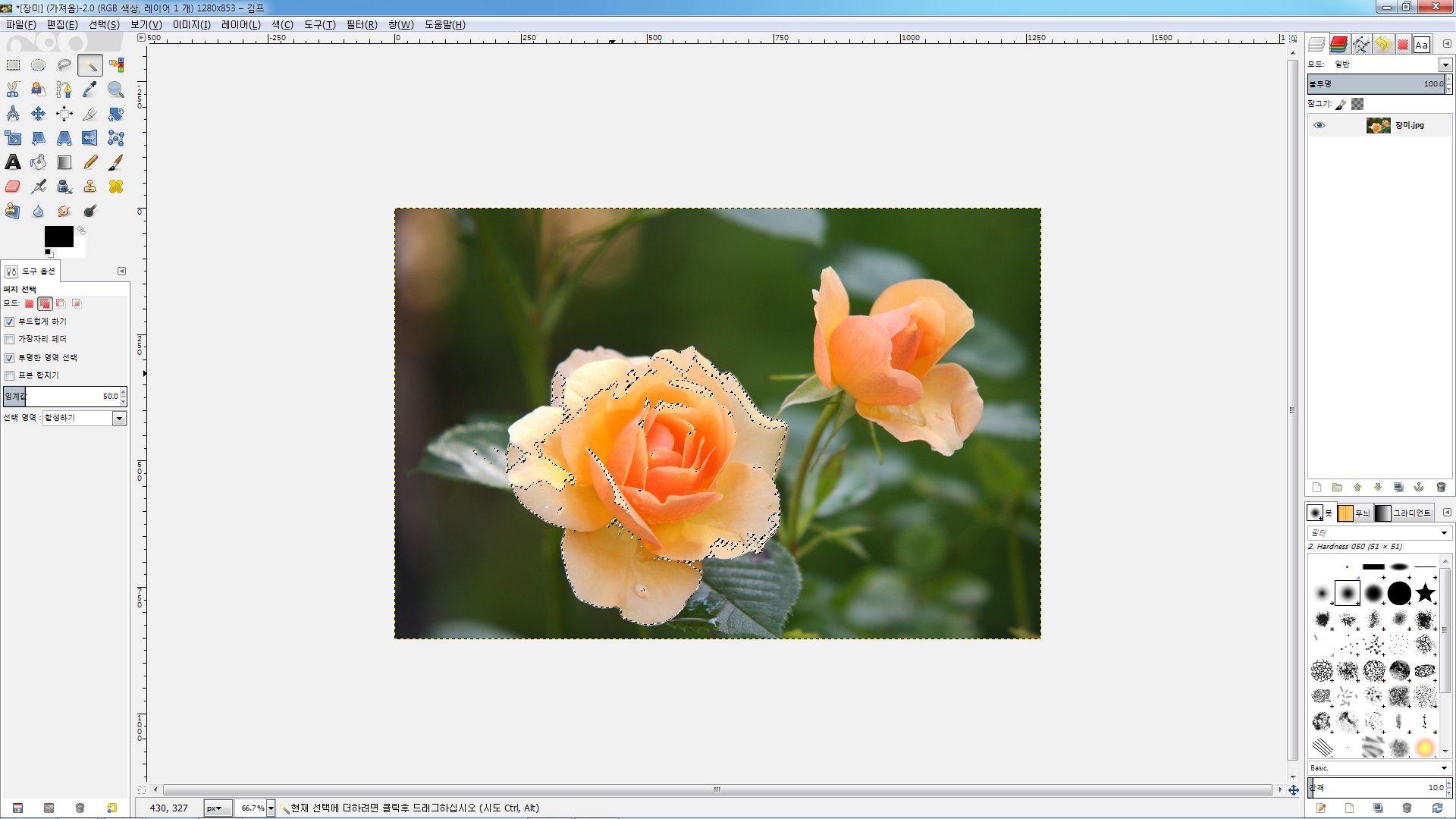The height and width of the screenshot is (819, 1456).
Task: Select the Free Select lasso tool
Action: pyautogui.click(x=64, y=65)
